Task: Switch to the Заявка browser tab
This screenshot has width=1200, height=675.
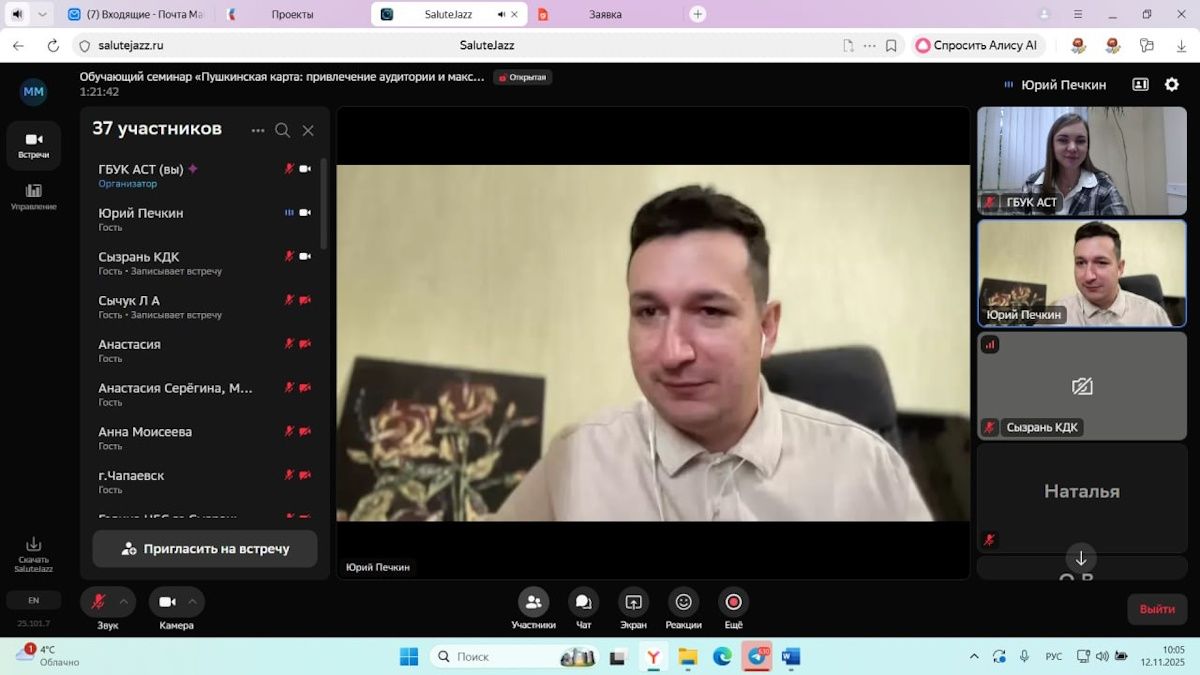Action: (605, 14)
